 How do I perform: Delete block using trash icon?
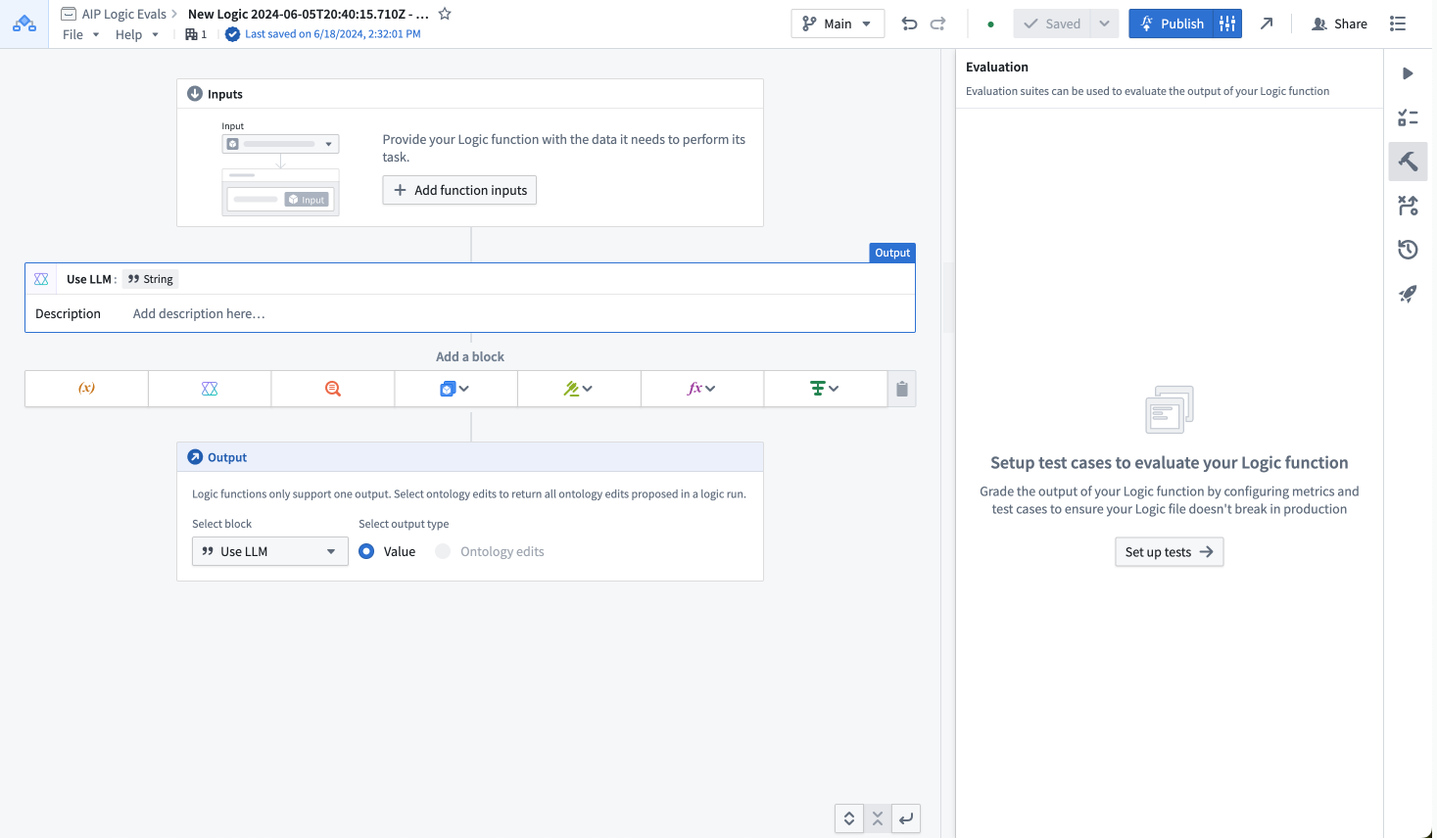(x=902, y=389)
